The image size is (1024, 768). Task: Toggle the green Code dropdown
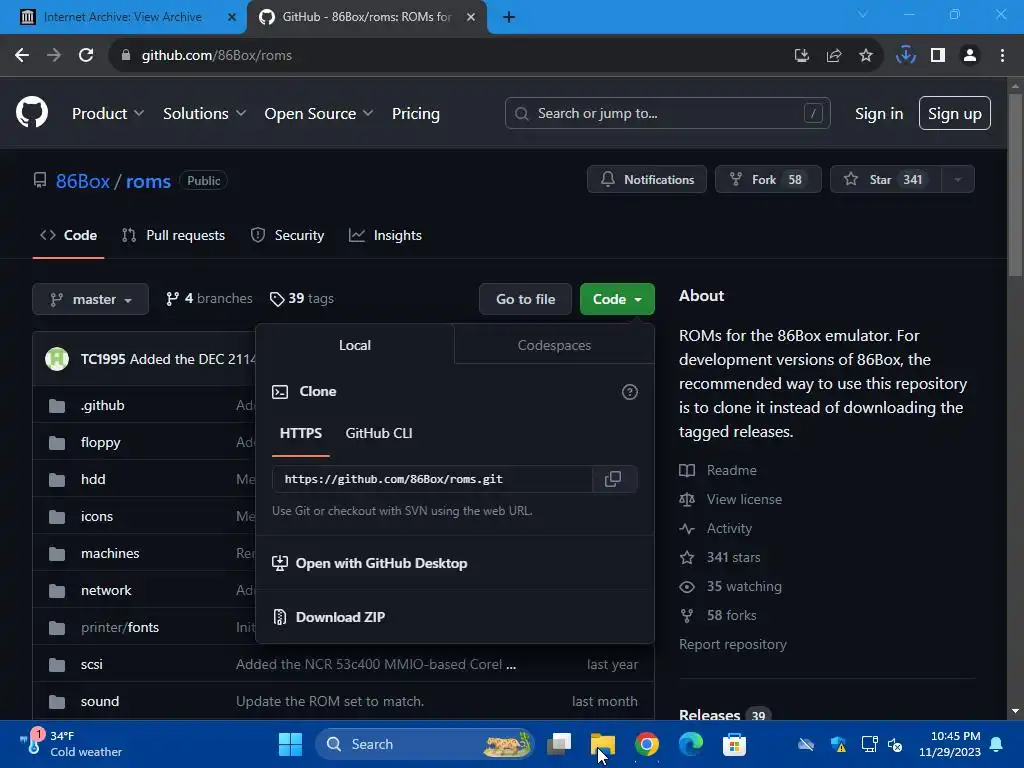(x=617, y=299)
